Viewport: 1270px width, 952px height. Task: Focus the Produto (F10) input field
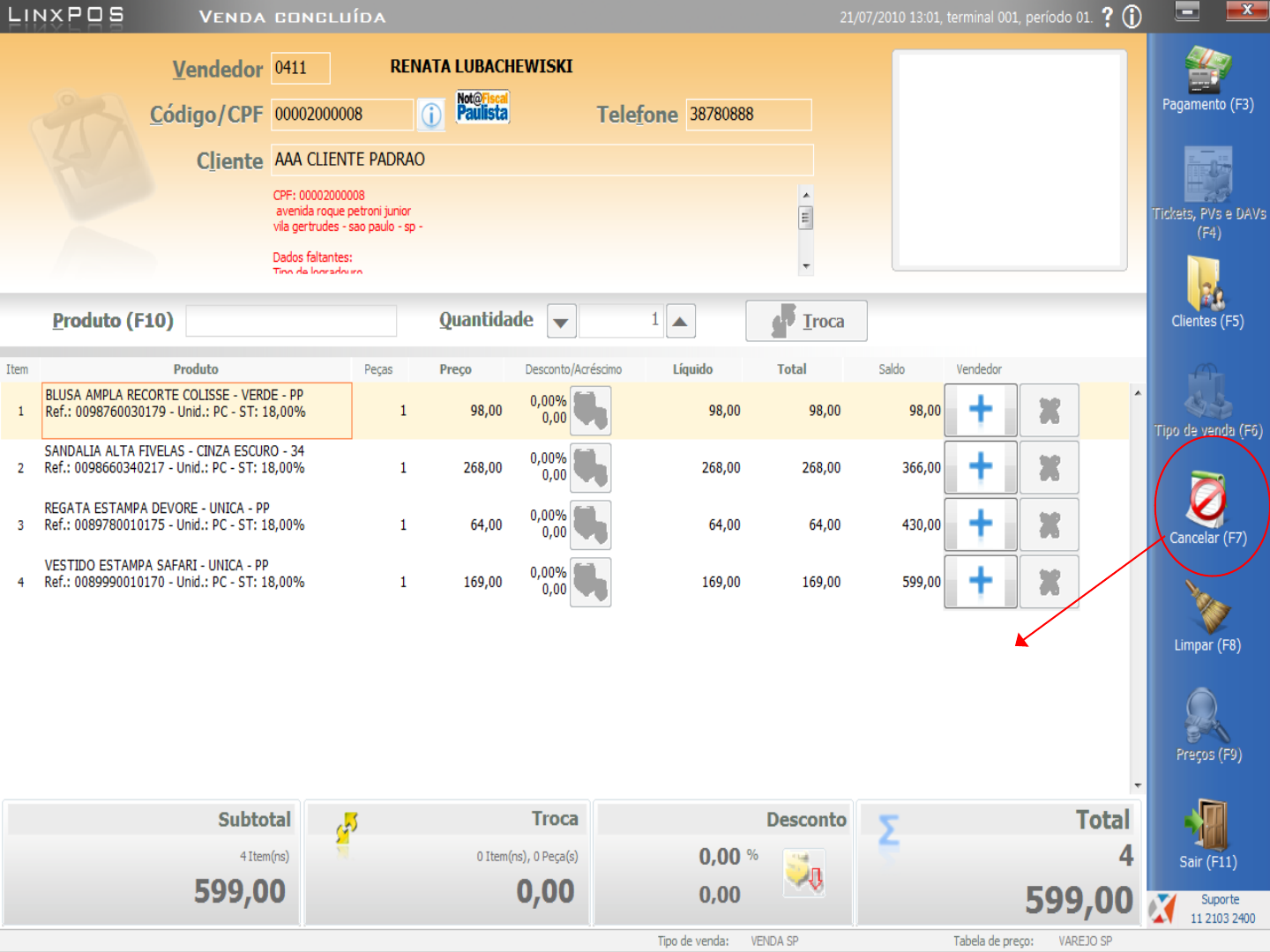pyautogui.click(x=291, y=321)
